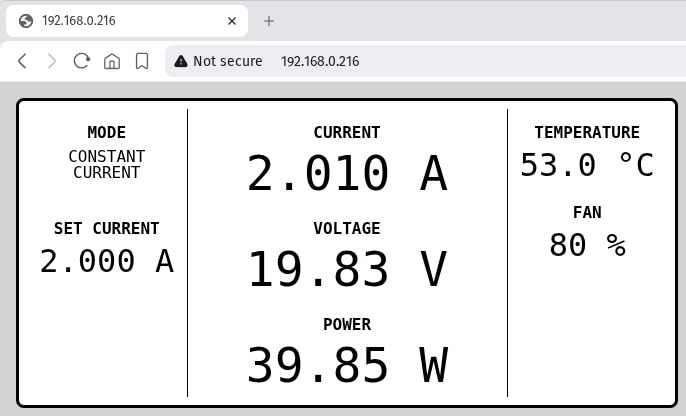Click the CURRENT heading
Viewport: 686px width, 416px height.
347,132
